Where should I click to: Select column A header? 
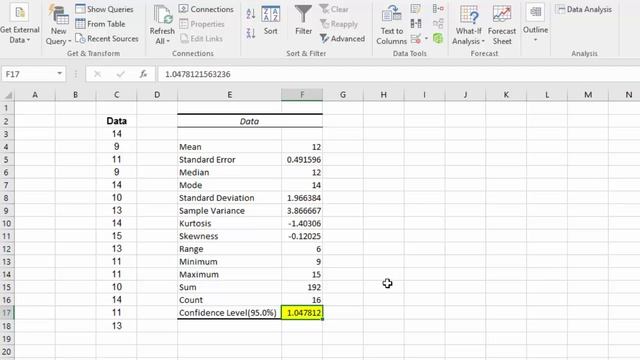pyautogui.click(x=35, y=95)
